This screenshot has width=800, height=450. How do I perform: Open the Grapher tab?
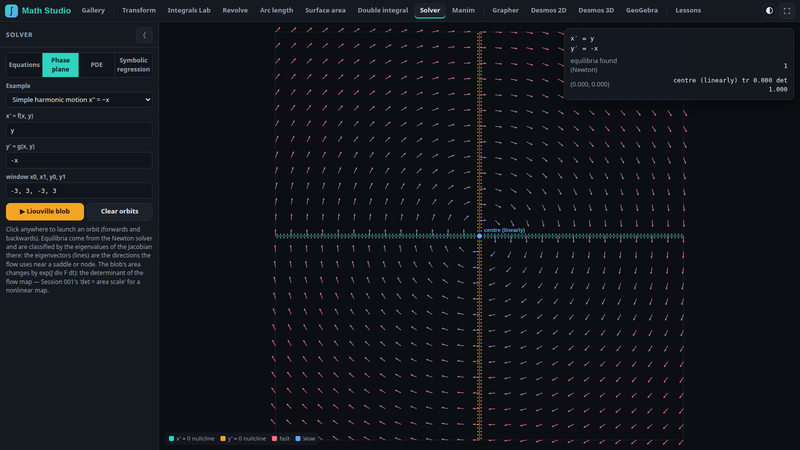[x=506, y=10]
